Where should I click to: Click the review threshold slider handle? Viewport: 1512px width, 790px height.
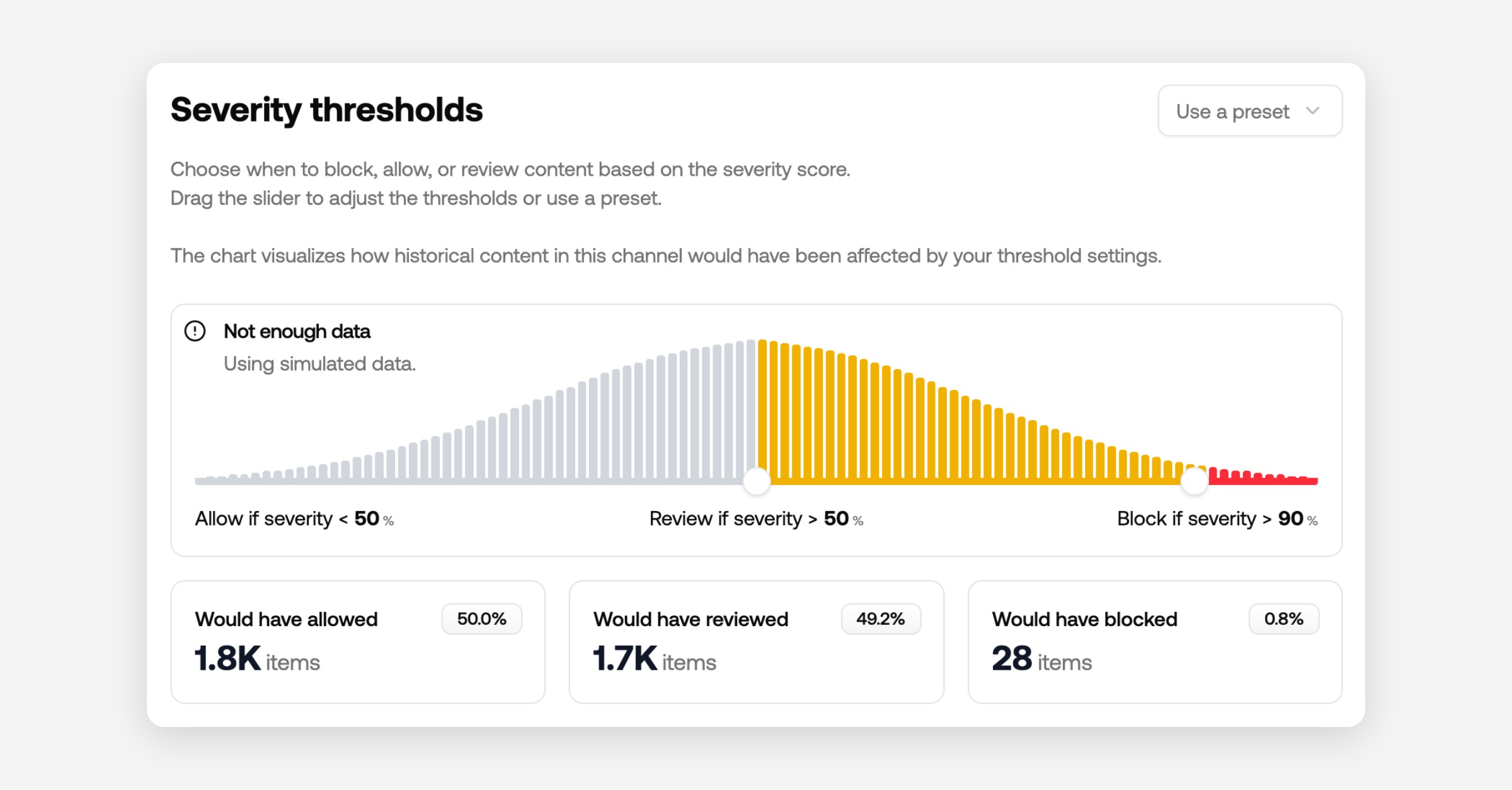click(757, 481)
